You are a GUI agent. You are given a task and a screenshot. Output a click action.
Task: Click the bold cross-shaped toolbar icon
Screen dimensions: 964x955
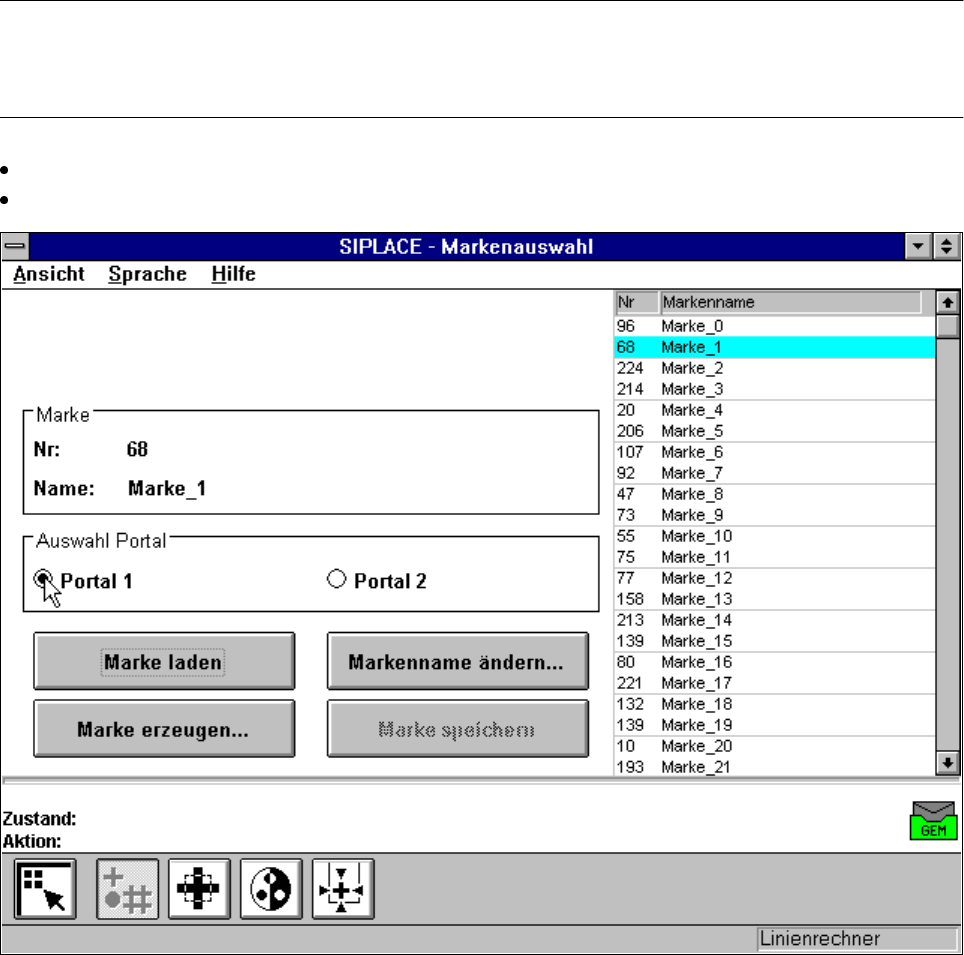point(199,889)
